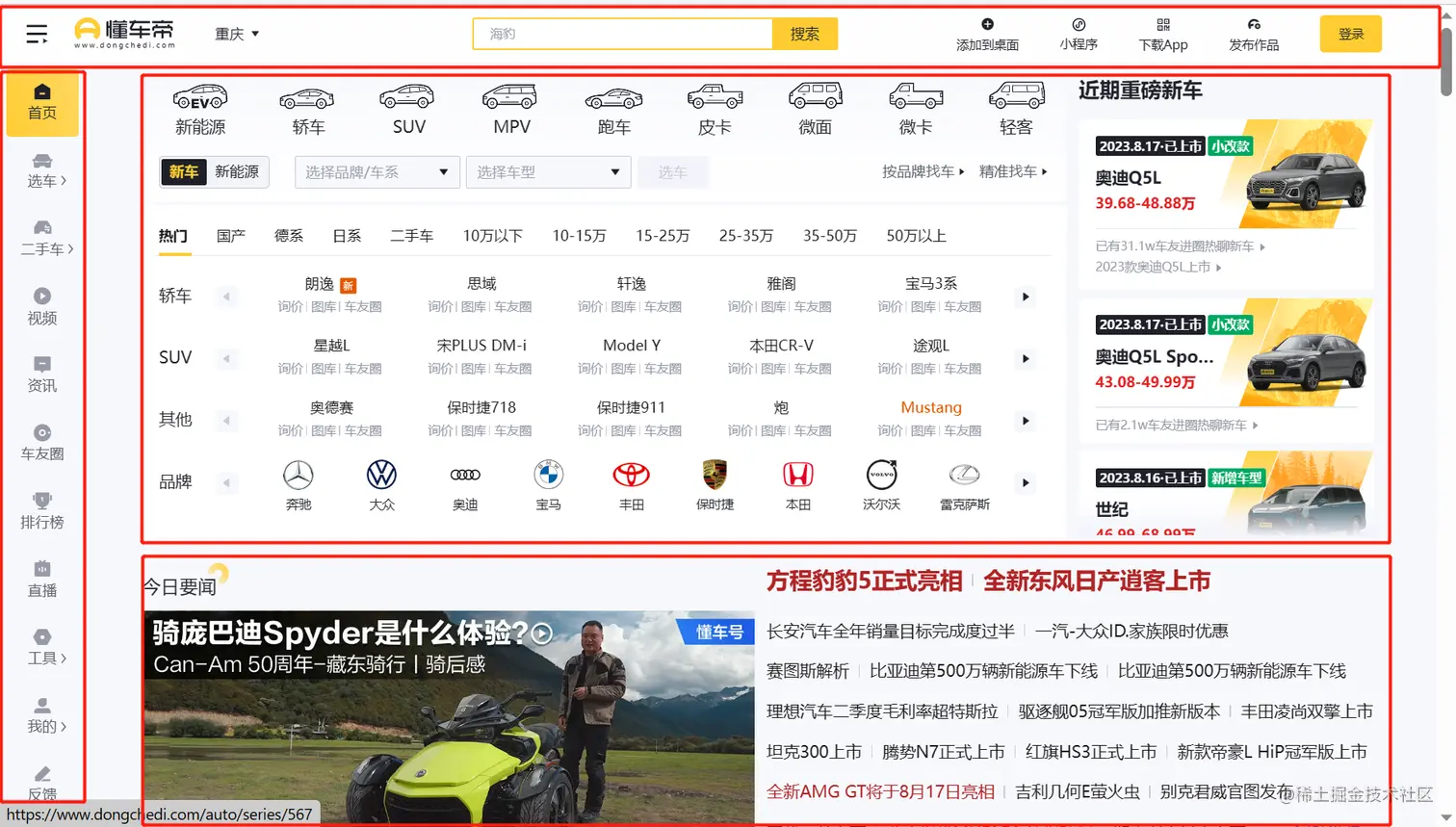This screenshot has width=1456, height=827.
Task: Switch to the Japanese (日系) tab
Action: click(x=347, y=236)
